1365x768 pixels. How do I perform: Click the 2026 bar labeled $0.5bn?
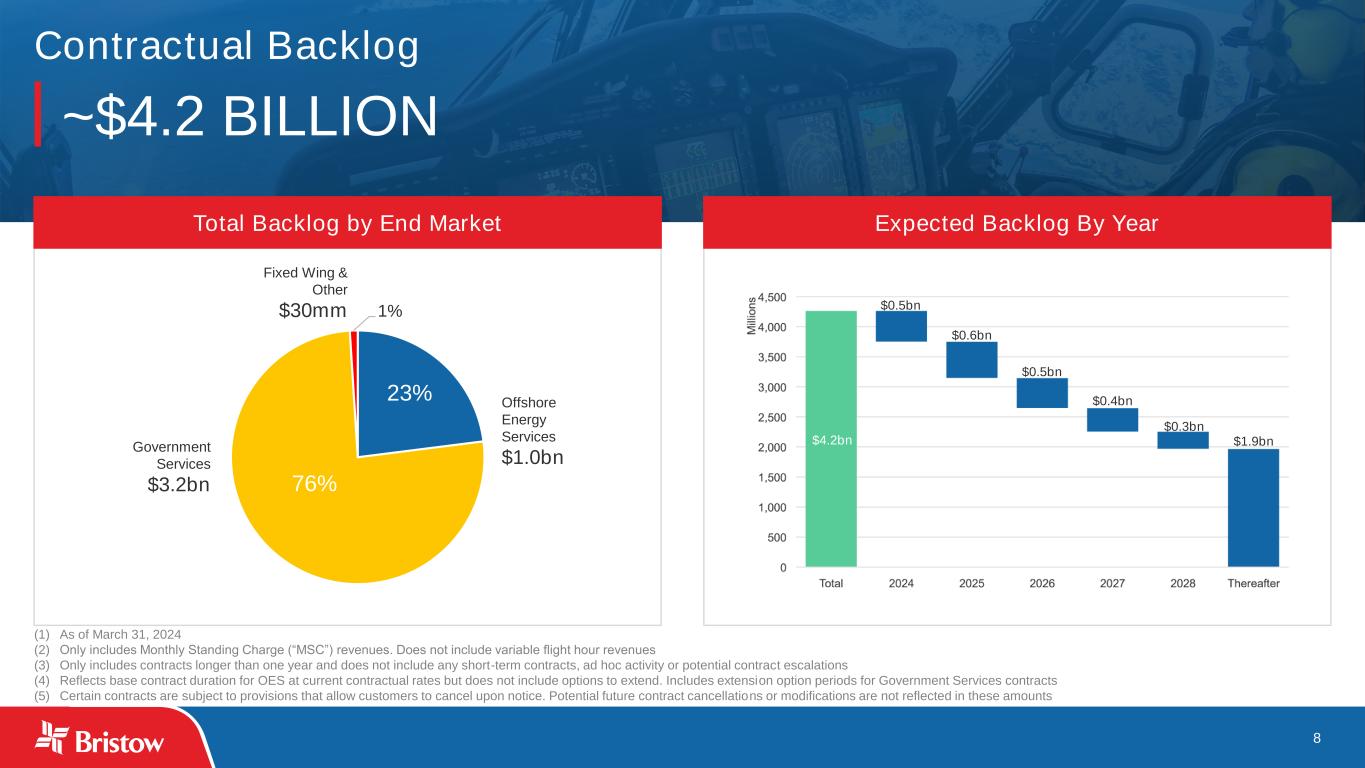(1042, 393)
